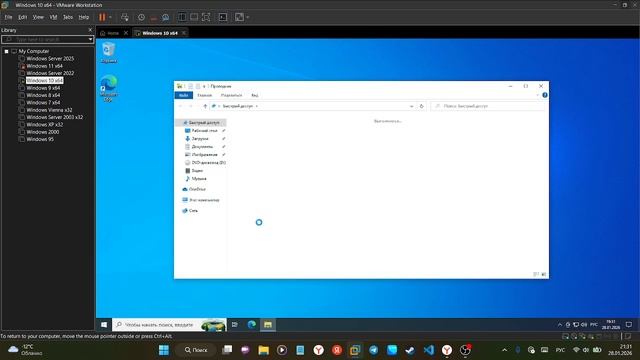Send Ctrl+Alt+Del to the virtual machine
Image resolution: width=640 pixels, height=360 pixels.
(125, 17)
